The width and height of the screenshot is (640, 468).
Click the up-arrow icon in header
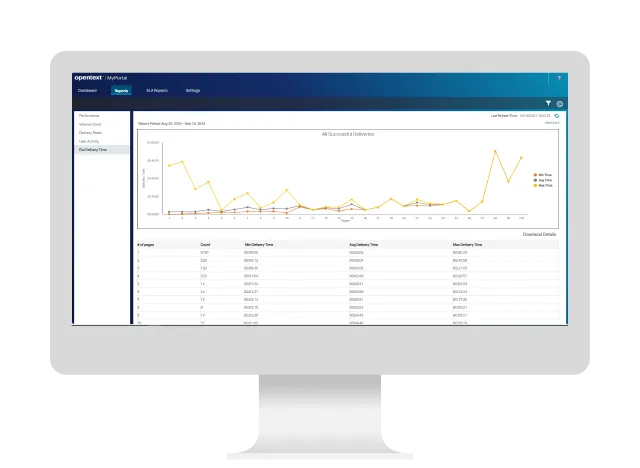click(559, 78)
